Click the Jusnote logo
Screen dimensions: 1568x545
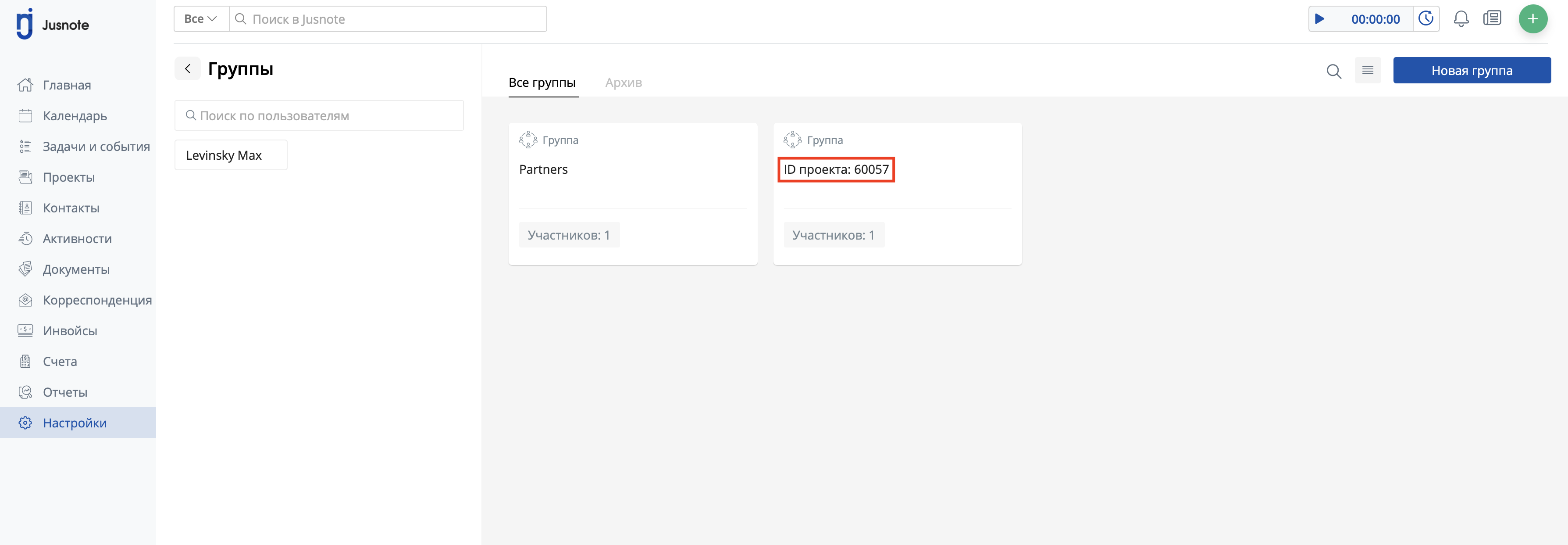point(52,25)
